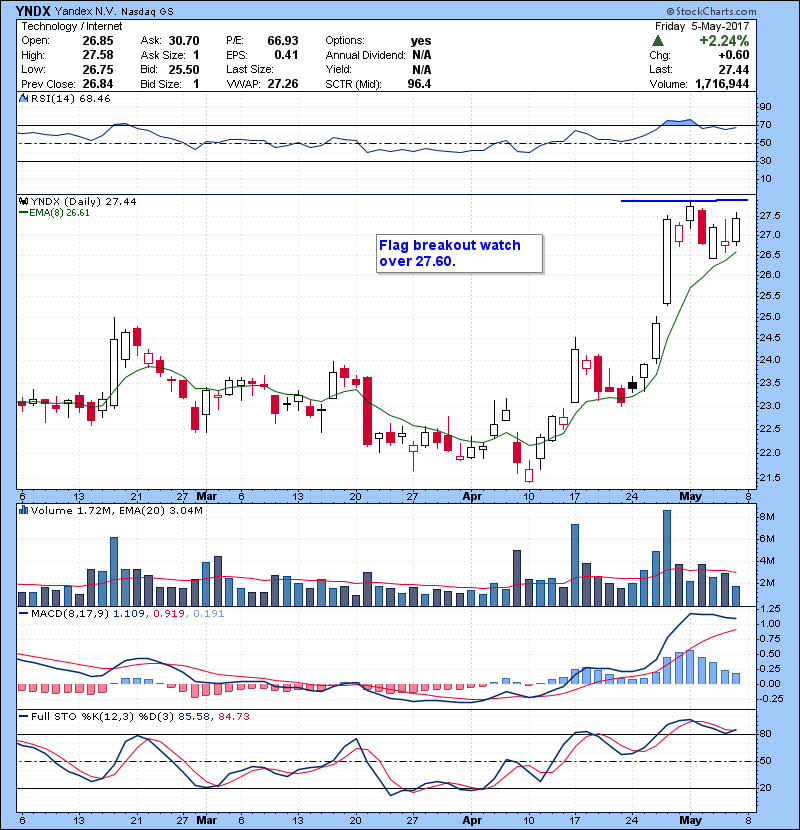Click the Annual Dividend N/A value
Screen dimensions: 800x830
point(421,55)
